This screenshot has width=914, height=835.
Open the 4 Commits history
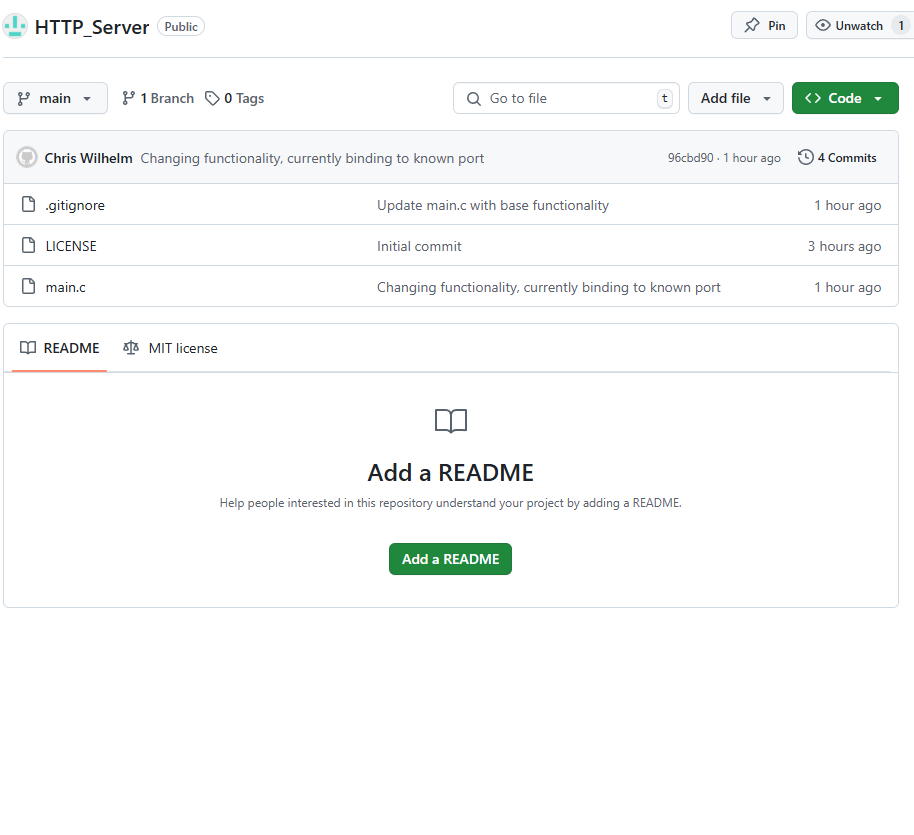(837, 158)
